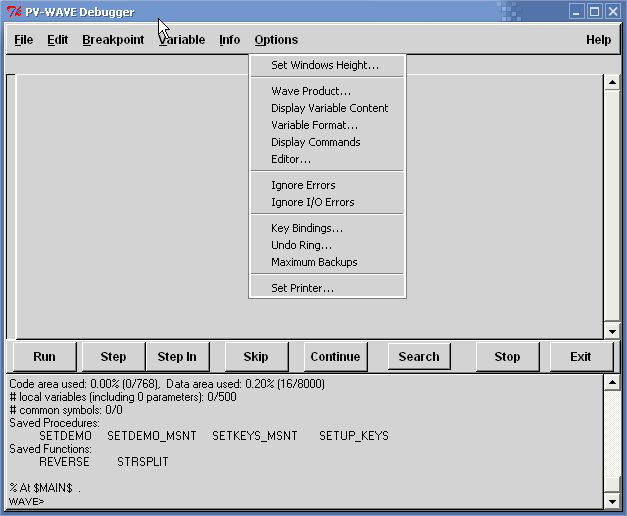Screen dimensions: 627x516
Task: Open the File menu
Action: [x=24, y=40]
